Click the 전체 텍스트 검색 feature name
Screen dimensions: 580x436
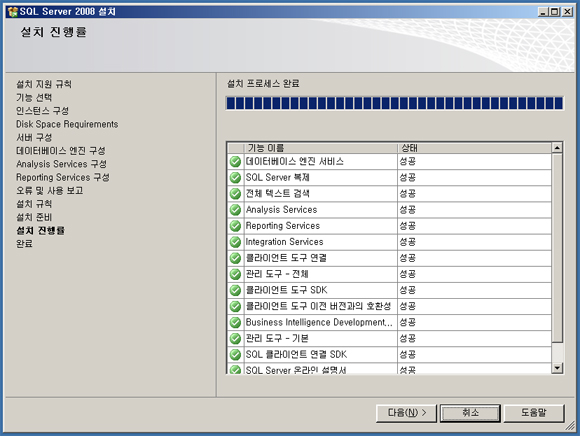(278, 194)
